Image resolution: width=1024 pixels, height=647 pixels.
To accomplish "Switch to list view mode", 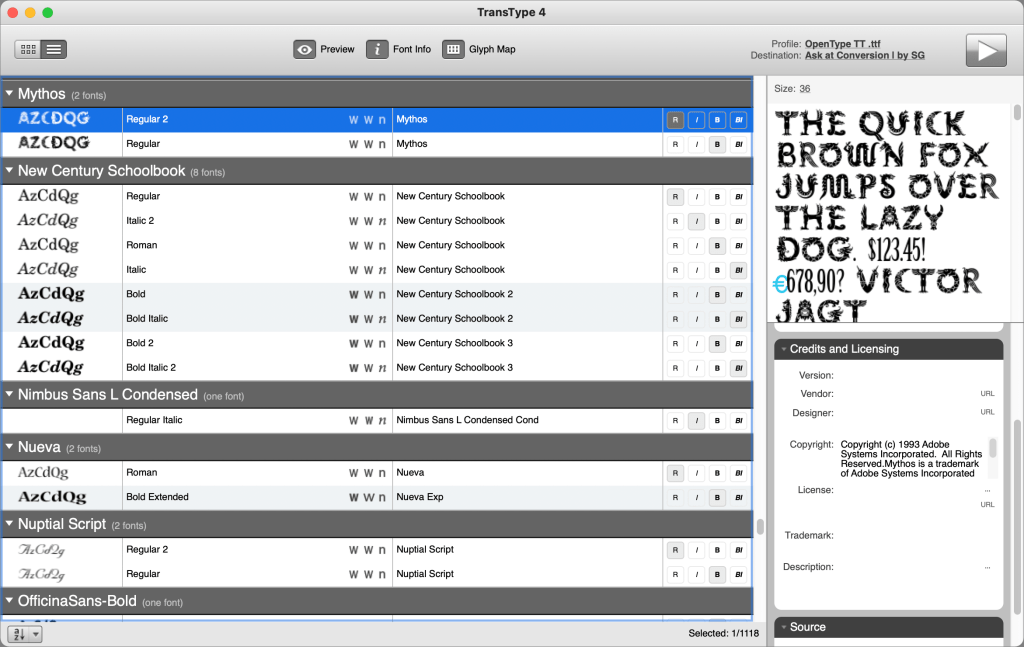I will [54, 49].
